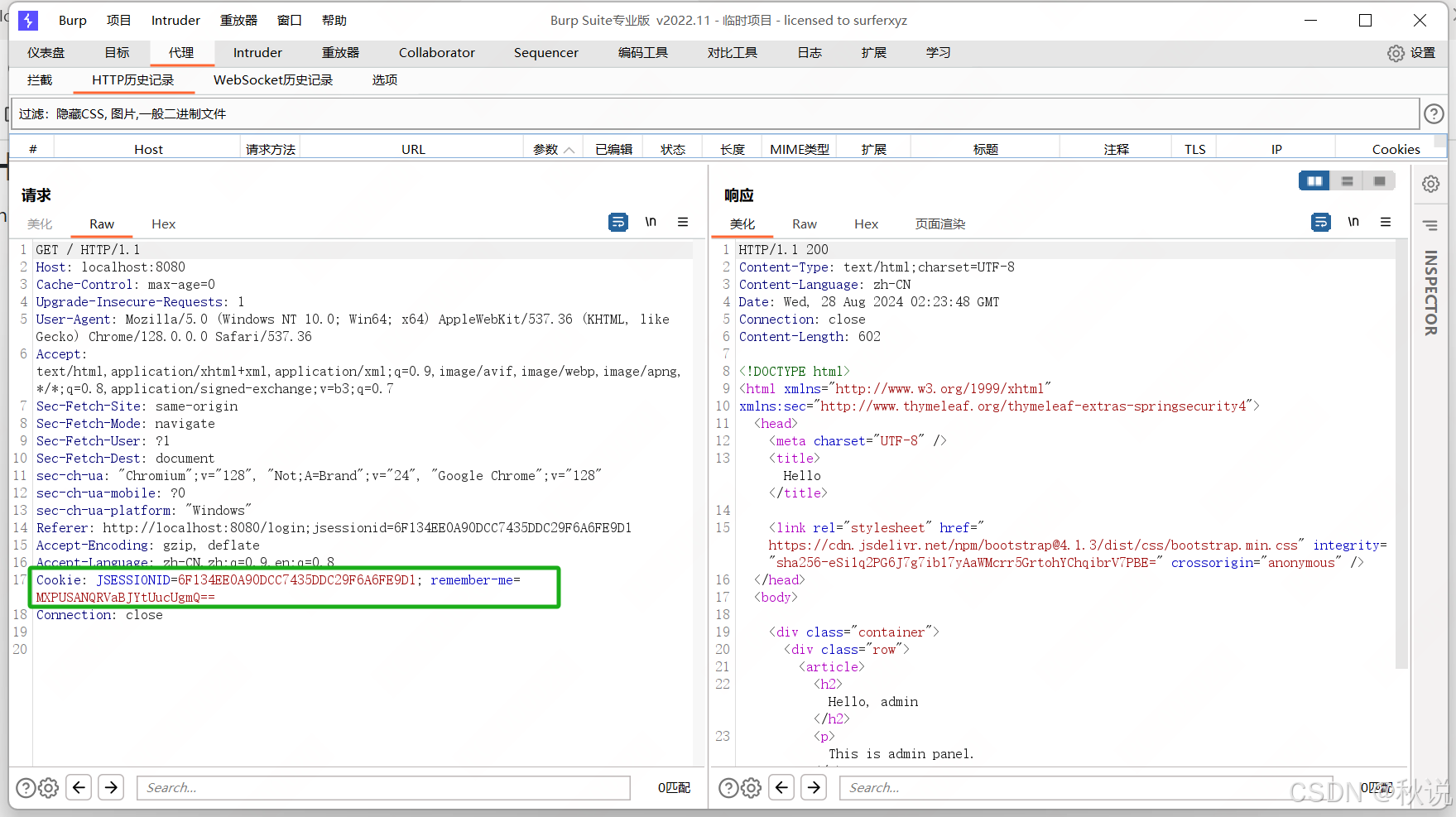Toggle non-printable characters in the response pane

pos(1353,222)
